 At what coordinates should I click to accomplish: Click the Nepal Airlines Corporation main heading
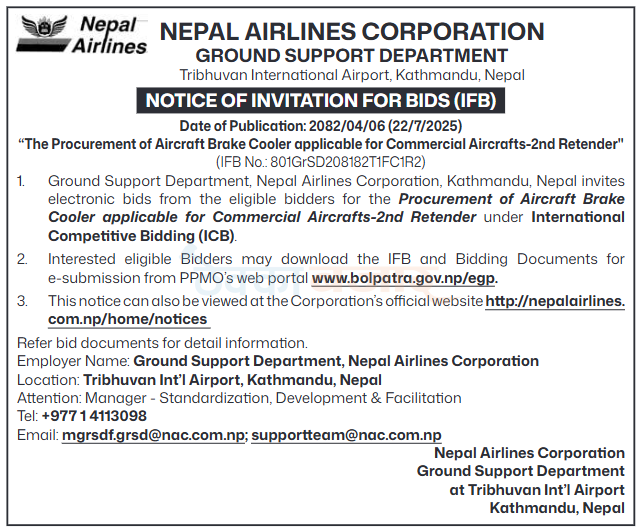(351, 32)
